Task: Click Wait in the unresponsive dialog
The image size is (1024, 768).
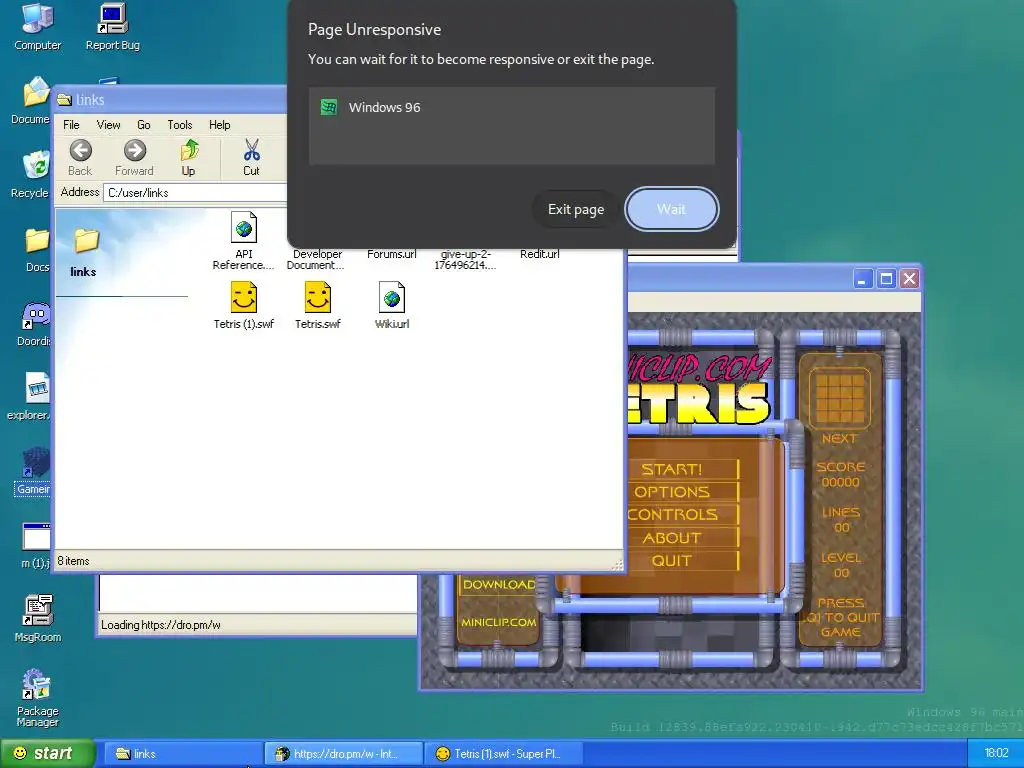Action: pos(671,210)
